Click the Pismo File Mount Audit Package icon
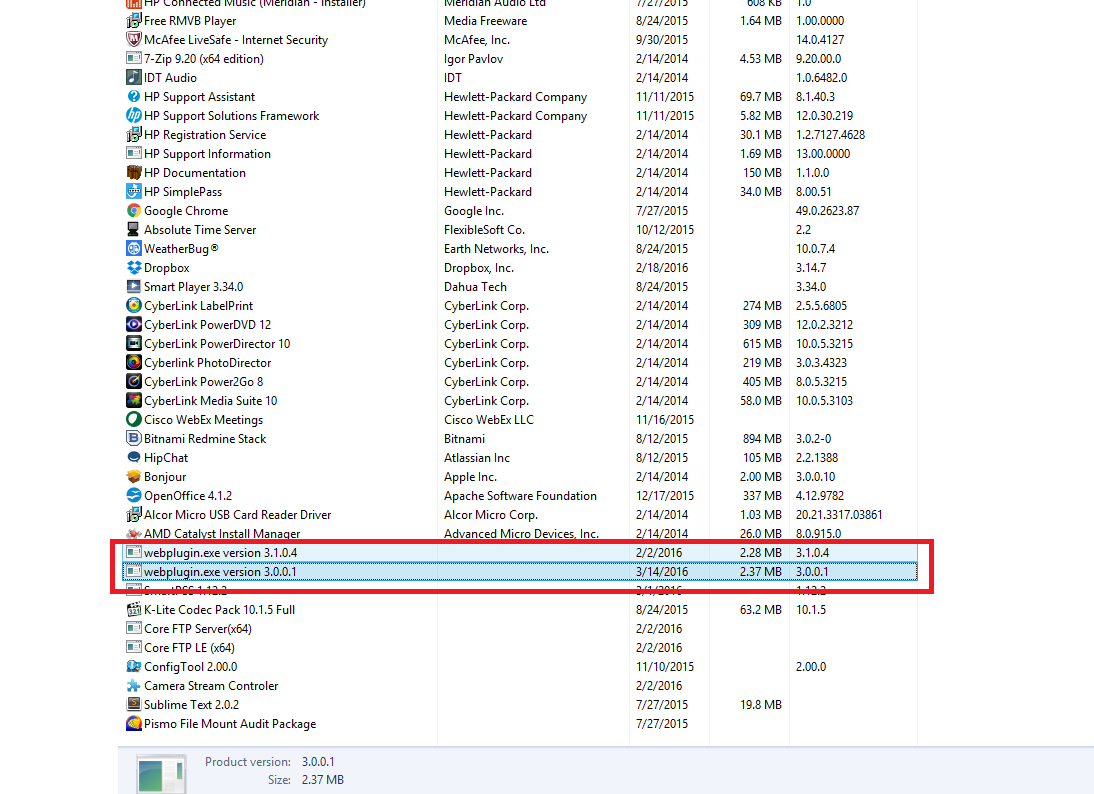Viewport: 1094px width, 794px height. [133, 724]
